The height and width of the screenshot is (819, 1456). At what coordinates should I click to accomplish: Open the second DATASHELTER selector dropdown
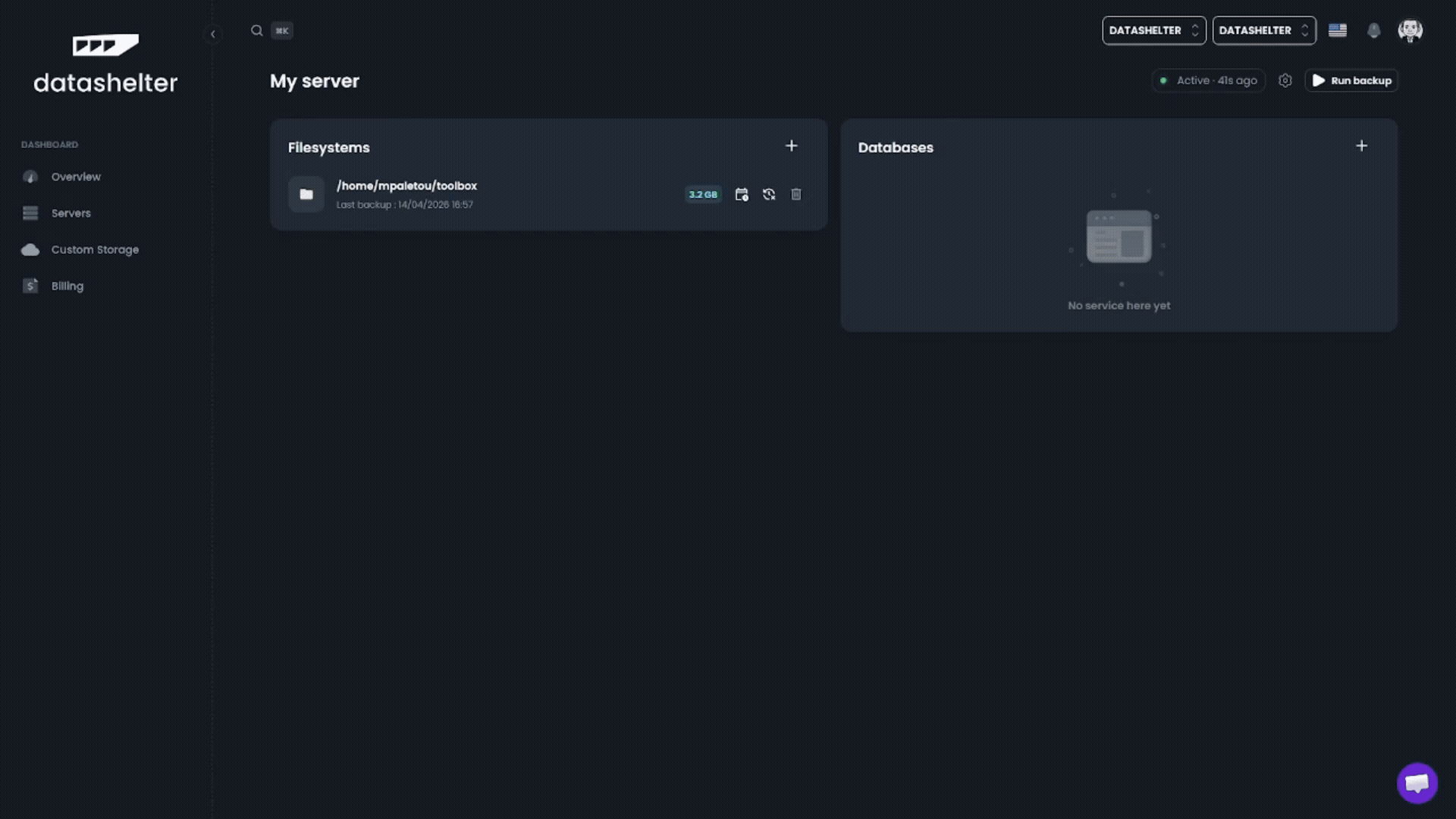pos(1264,30)
